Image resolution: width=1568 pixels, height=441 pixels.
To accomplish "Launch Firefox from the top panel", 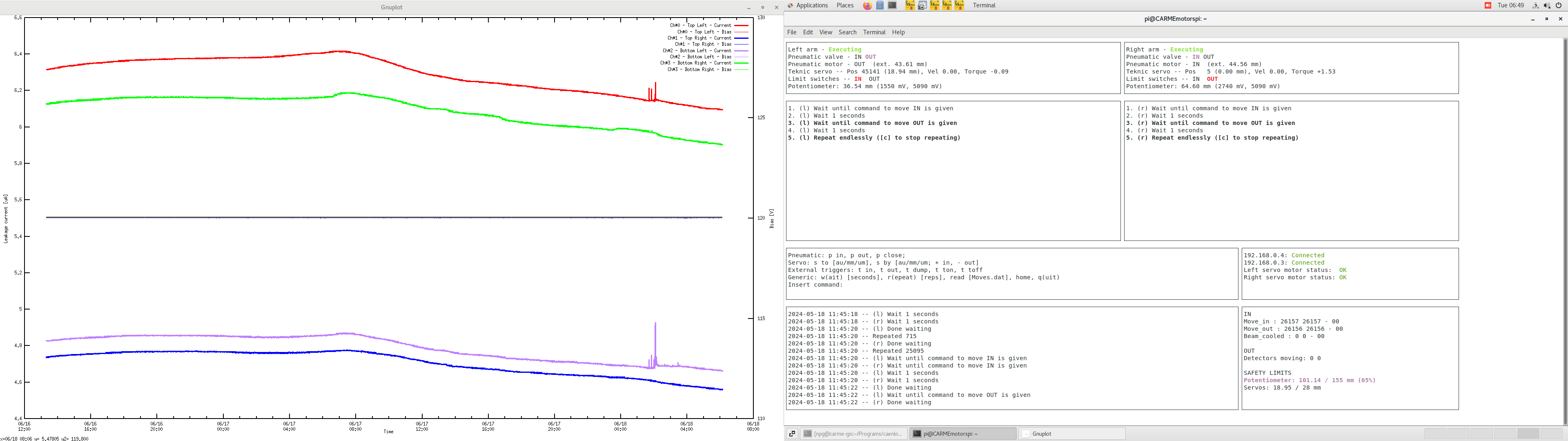I will click(867, 5).
